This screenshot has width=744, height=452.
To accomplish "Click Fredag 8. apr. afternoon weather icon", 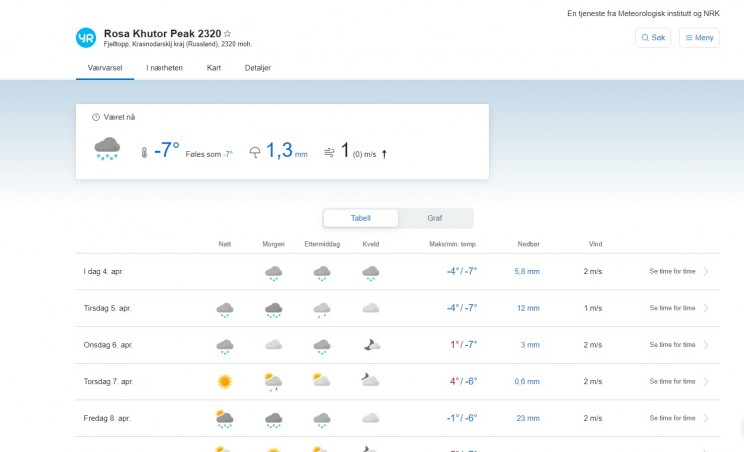I will point(322,420).
